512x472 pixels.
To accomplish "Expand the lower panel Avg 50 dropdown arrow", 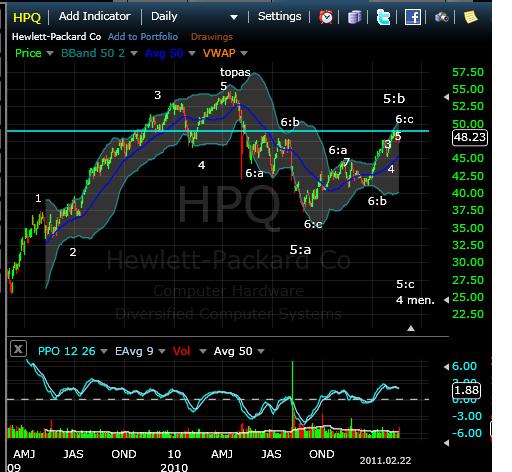I will point(261,351).
